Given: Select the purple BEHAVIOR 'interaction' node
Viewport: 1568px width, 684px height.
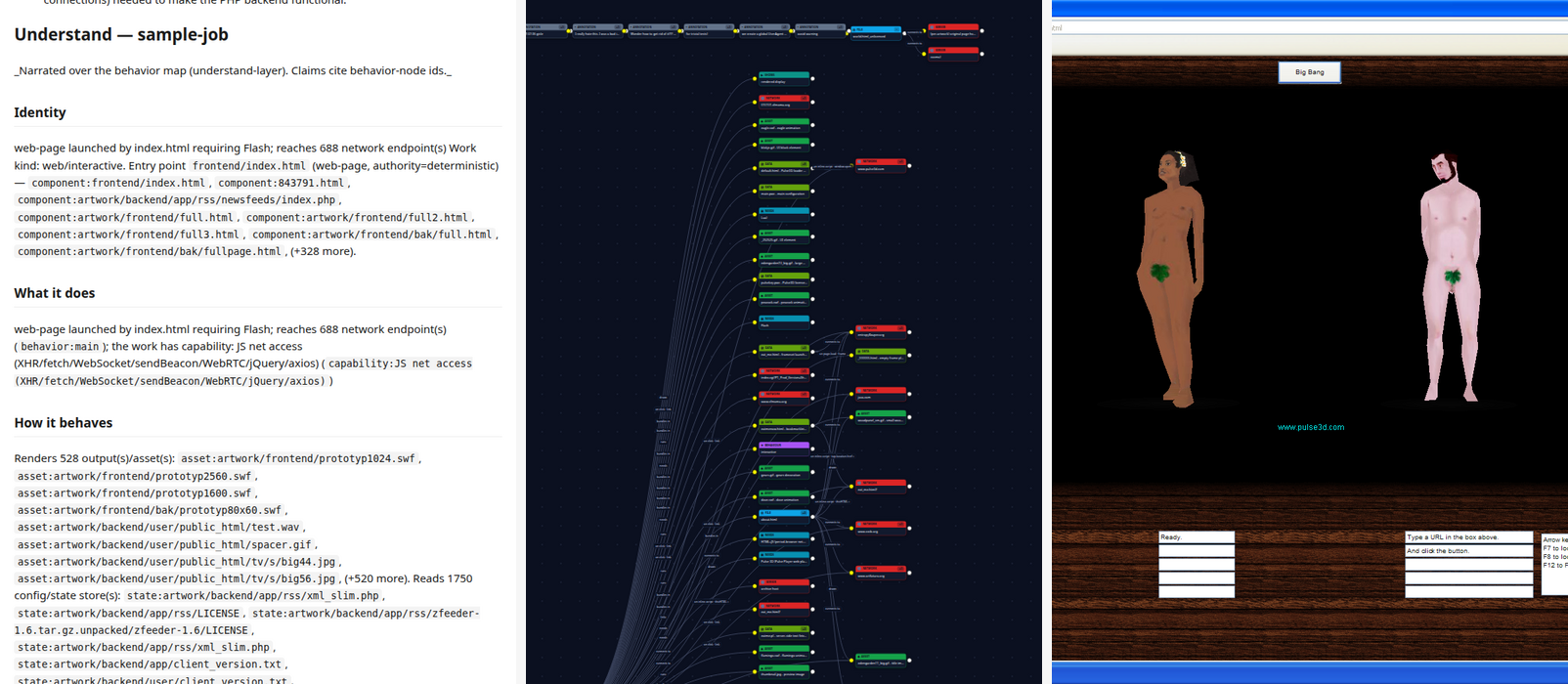Looking at the screenshot, I should [784, 449].
